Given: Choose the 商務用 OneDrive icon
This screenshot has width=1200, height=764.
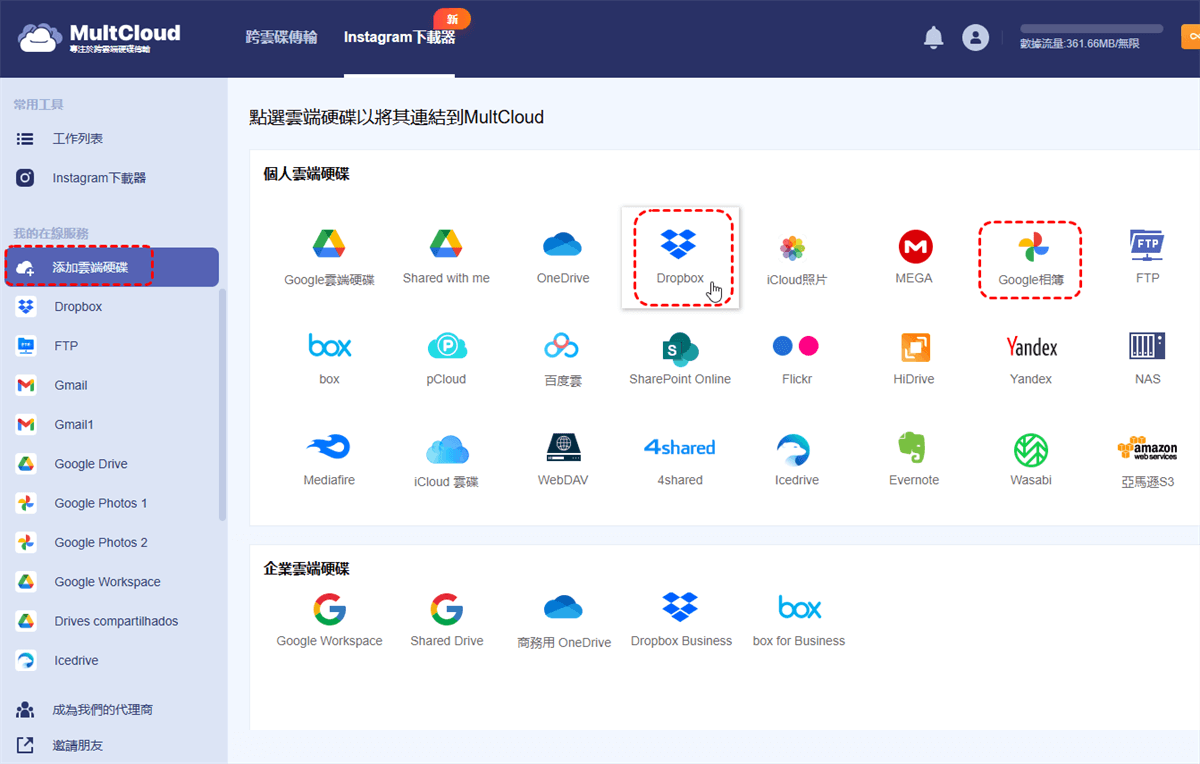Looking at the screenshot, I should [x=563, y=607].
